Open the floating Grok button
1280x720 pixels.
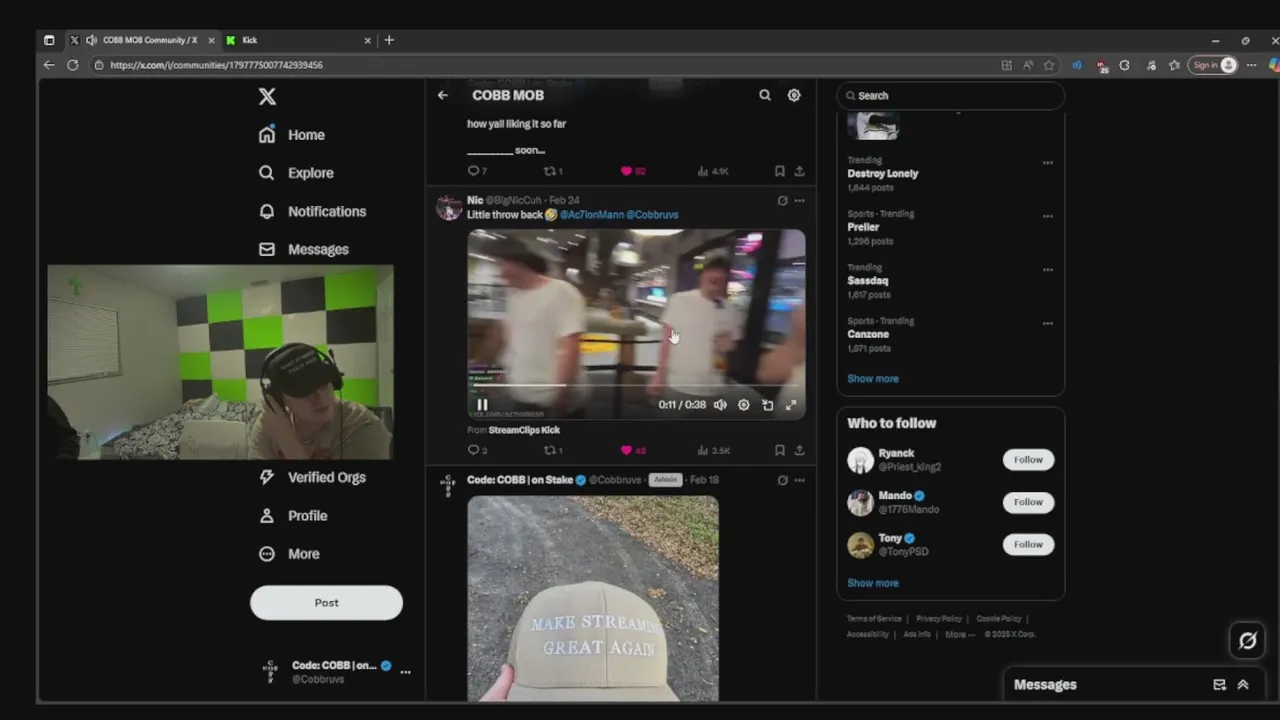click(x=1247, y=641)
